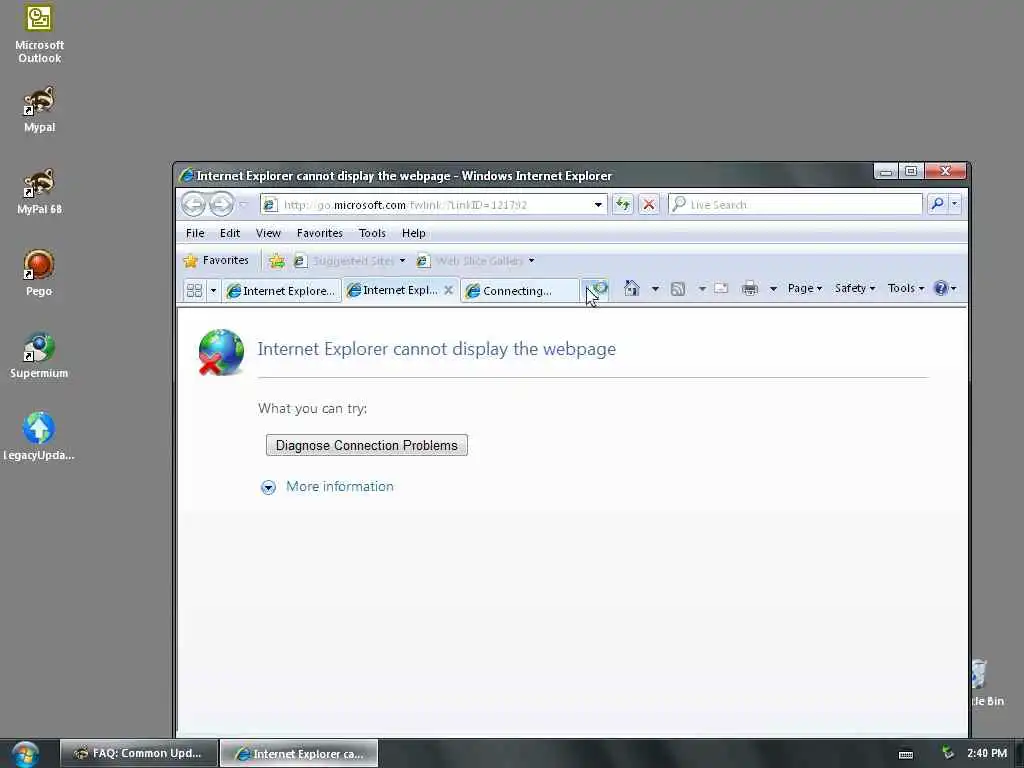Viewport: 1024px width, 768px height.
Task: Open the Recycle Bin desktop icon
Action: point(985,683)
